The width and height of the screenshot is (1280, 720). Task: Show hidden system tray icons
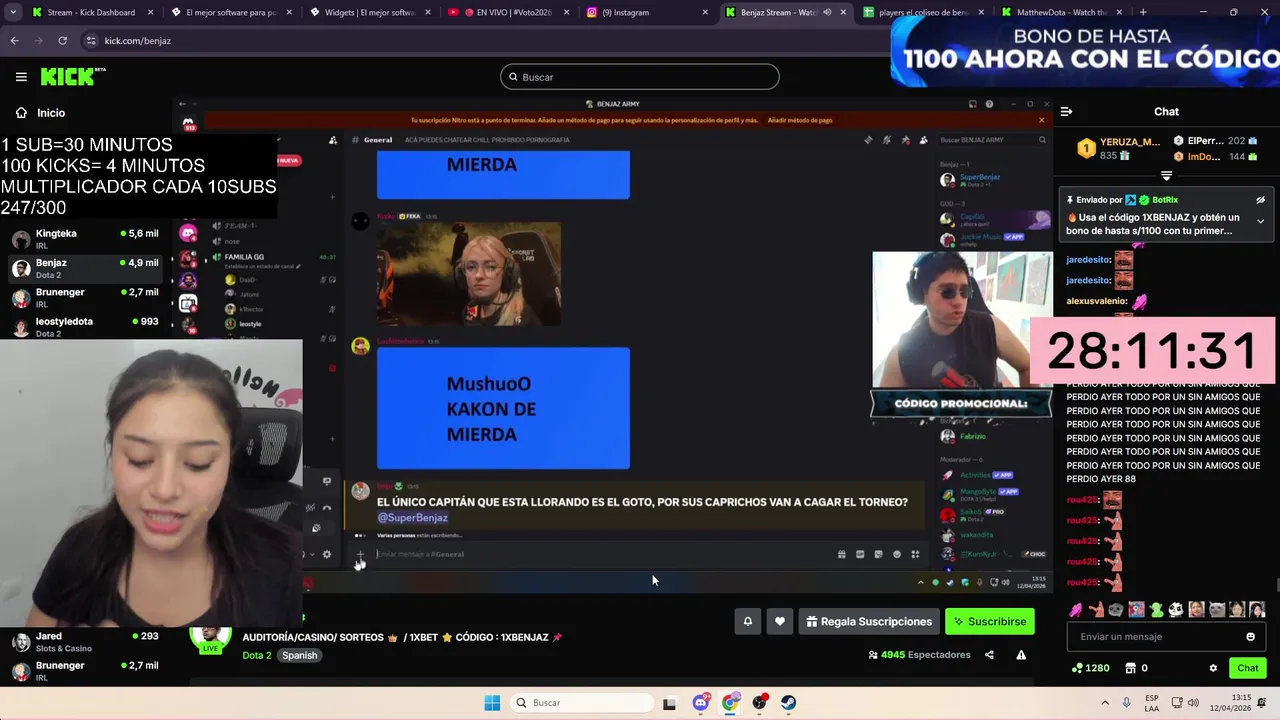click(x=1105, y=703)
